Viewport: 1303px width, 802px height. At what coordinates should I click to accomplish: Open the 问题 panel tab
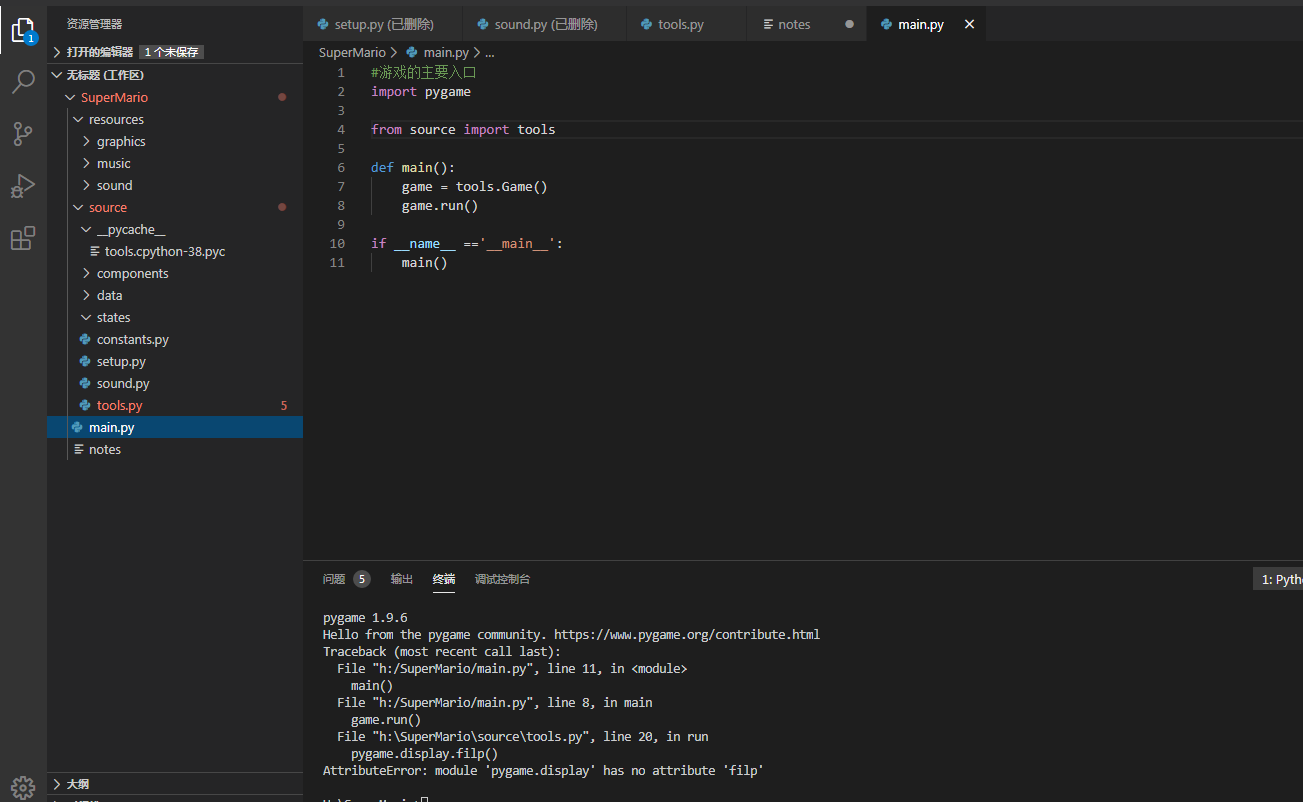(334, 579)
